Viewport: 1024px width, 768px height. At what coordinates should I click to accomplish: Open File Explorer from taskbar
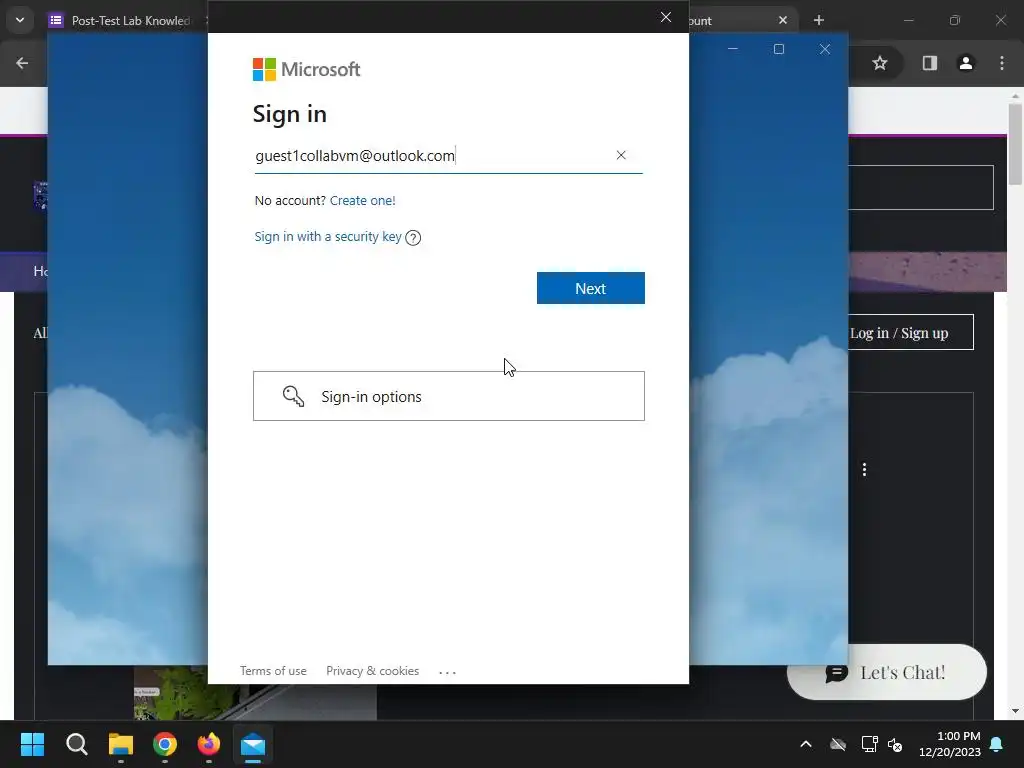121,744
